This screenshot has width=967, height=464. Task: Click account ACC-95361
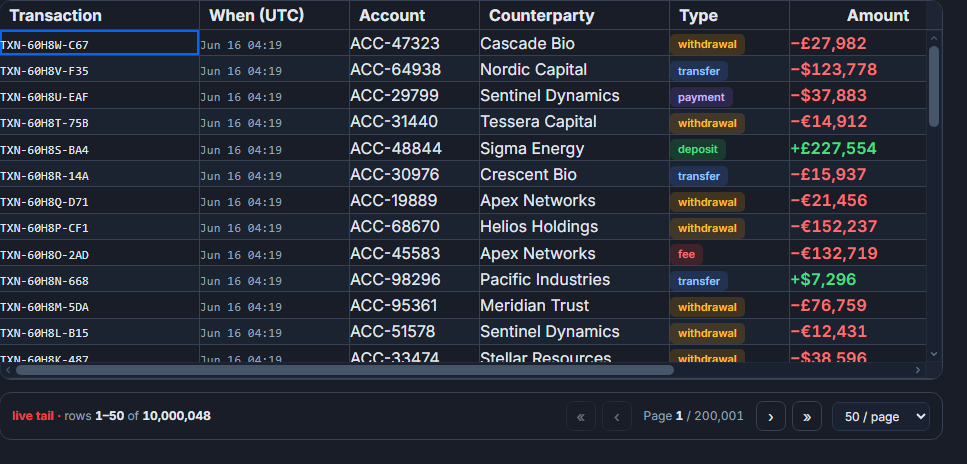click(394, 306)
